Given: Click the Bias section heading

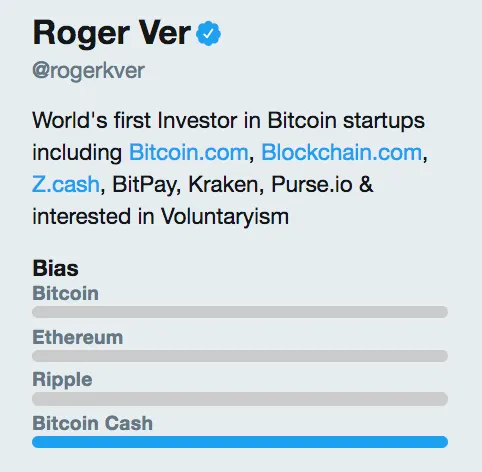Looking at the screenshot, I should click(x=55, y=268).
